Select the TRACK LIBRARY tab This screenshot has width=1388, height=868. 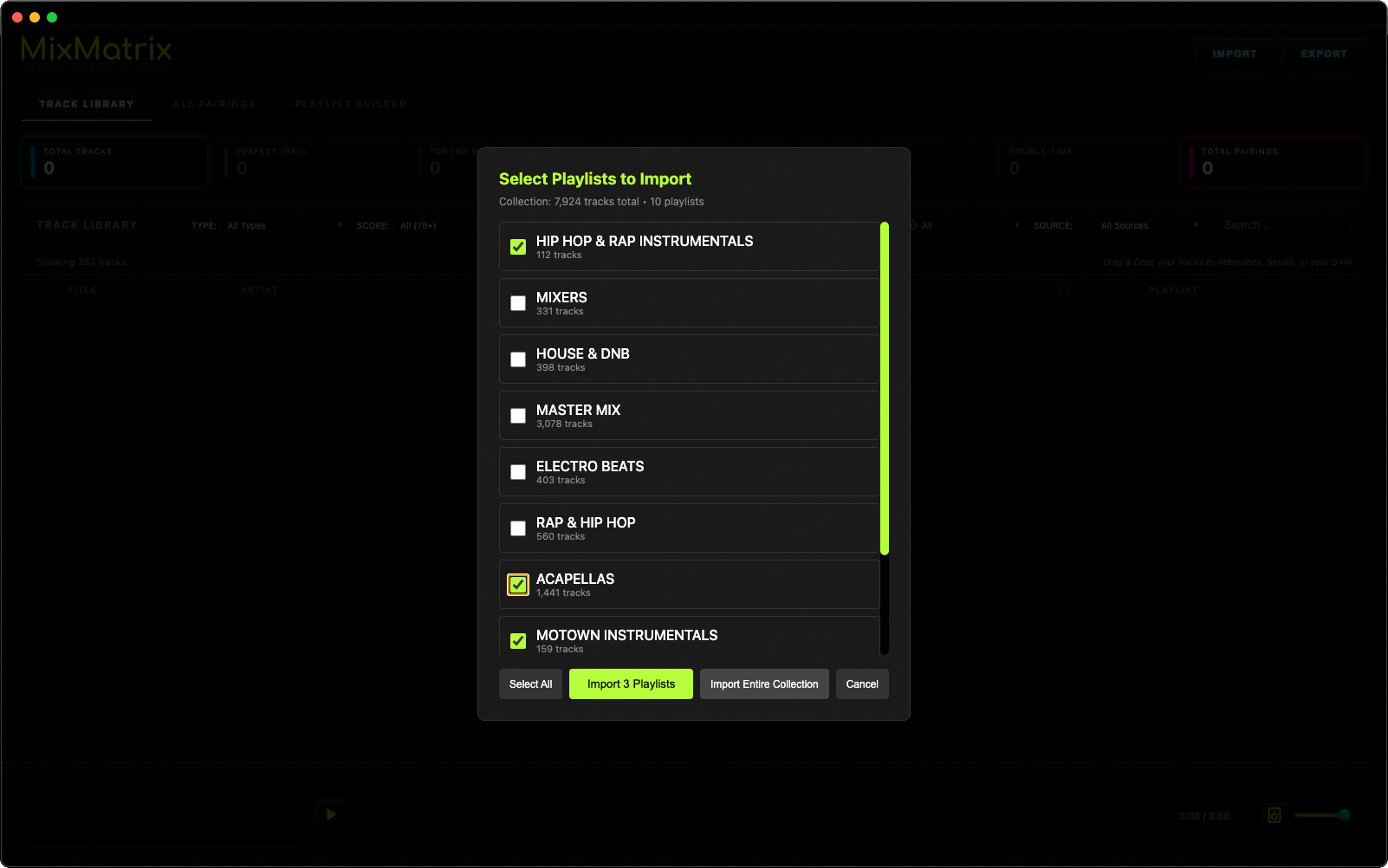(86, 104)
